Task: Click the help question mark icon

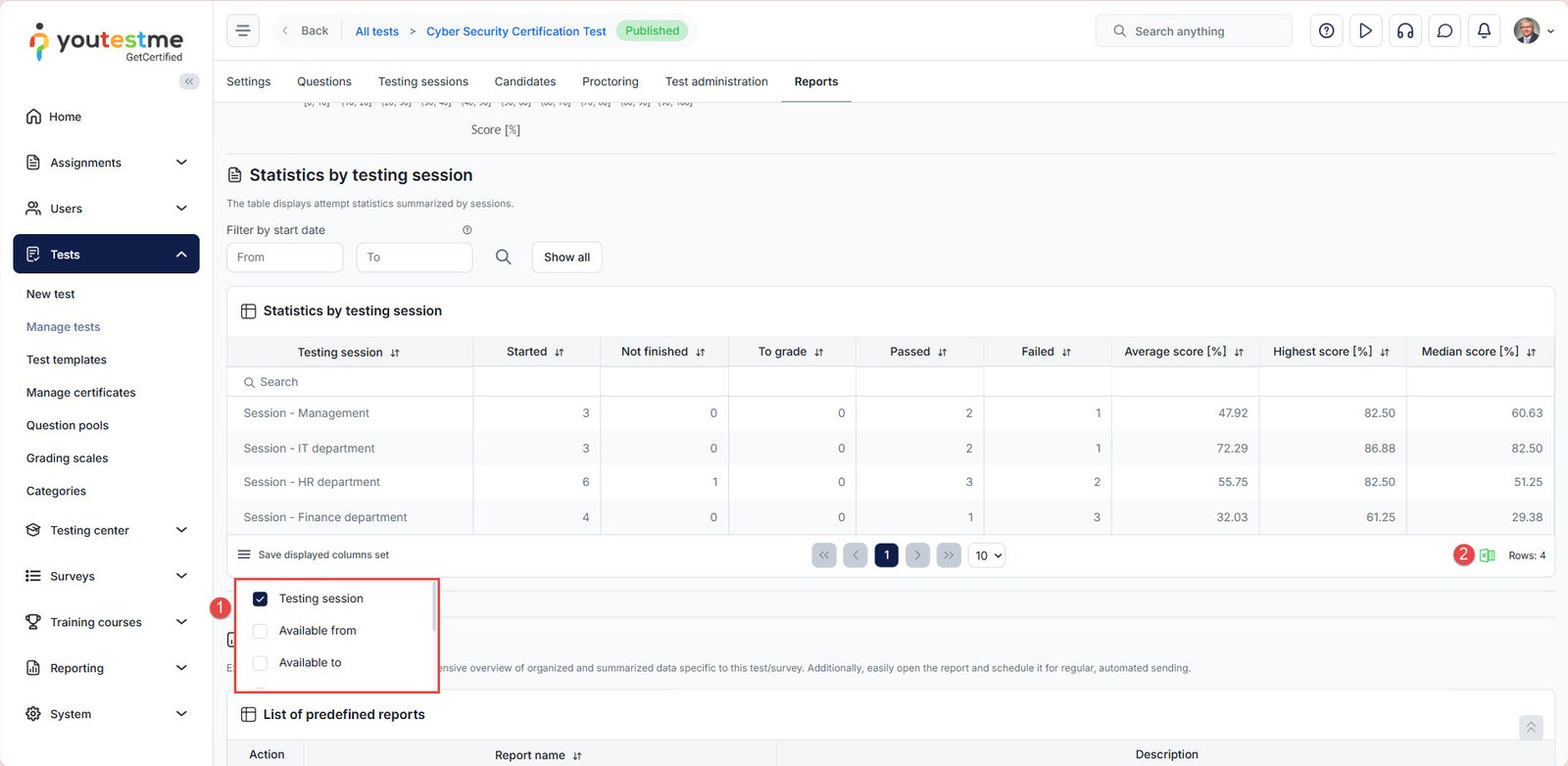Action: (x=1326, y=31)
